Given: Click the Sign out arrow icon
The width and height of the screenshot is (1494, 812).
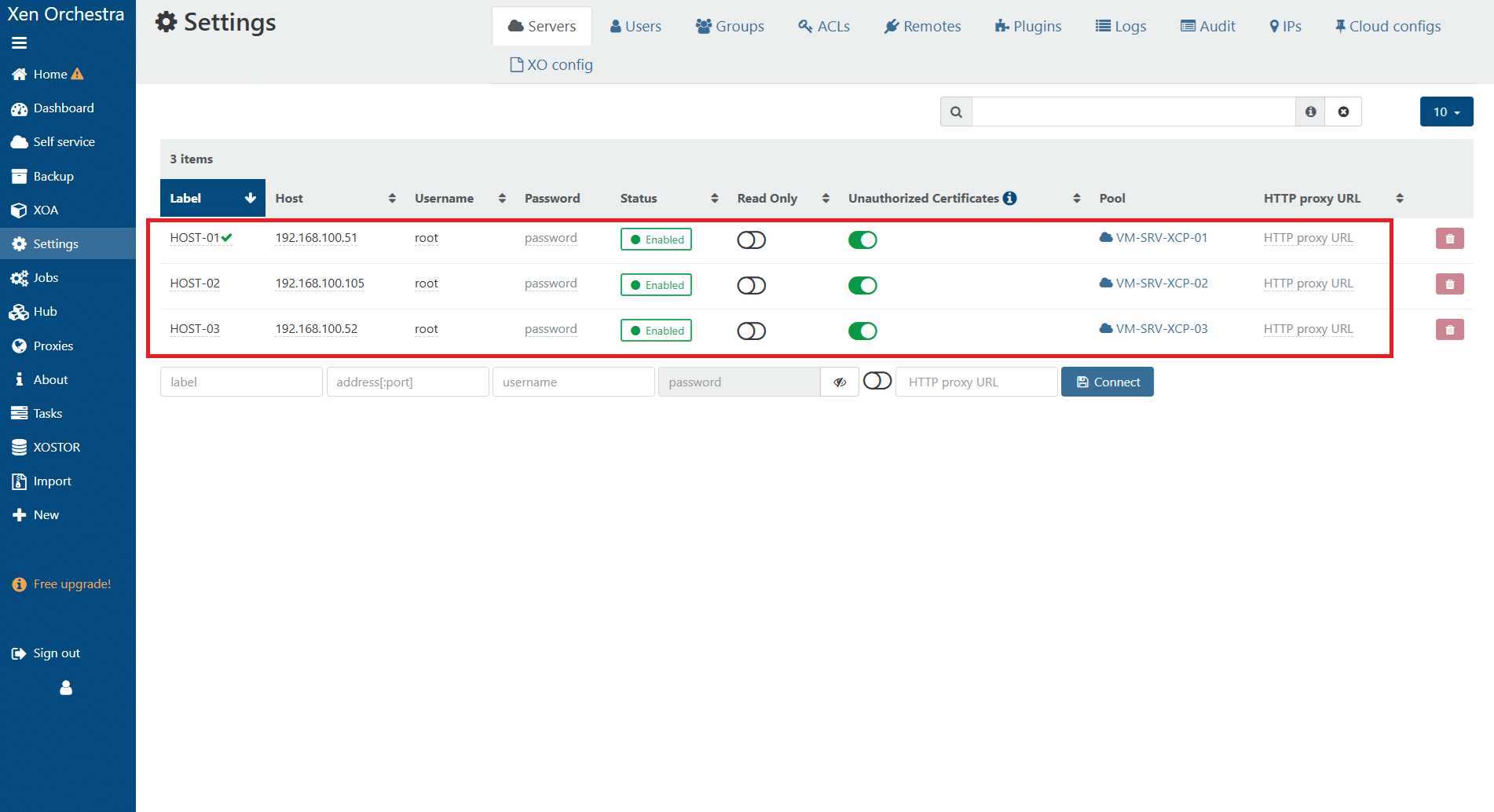Looking at the screenshot, I should pos(20,653).
